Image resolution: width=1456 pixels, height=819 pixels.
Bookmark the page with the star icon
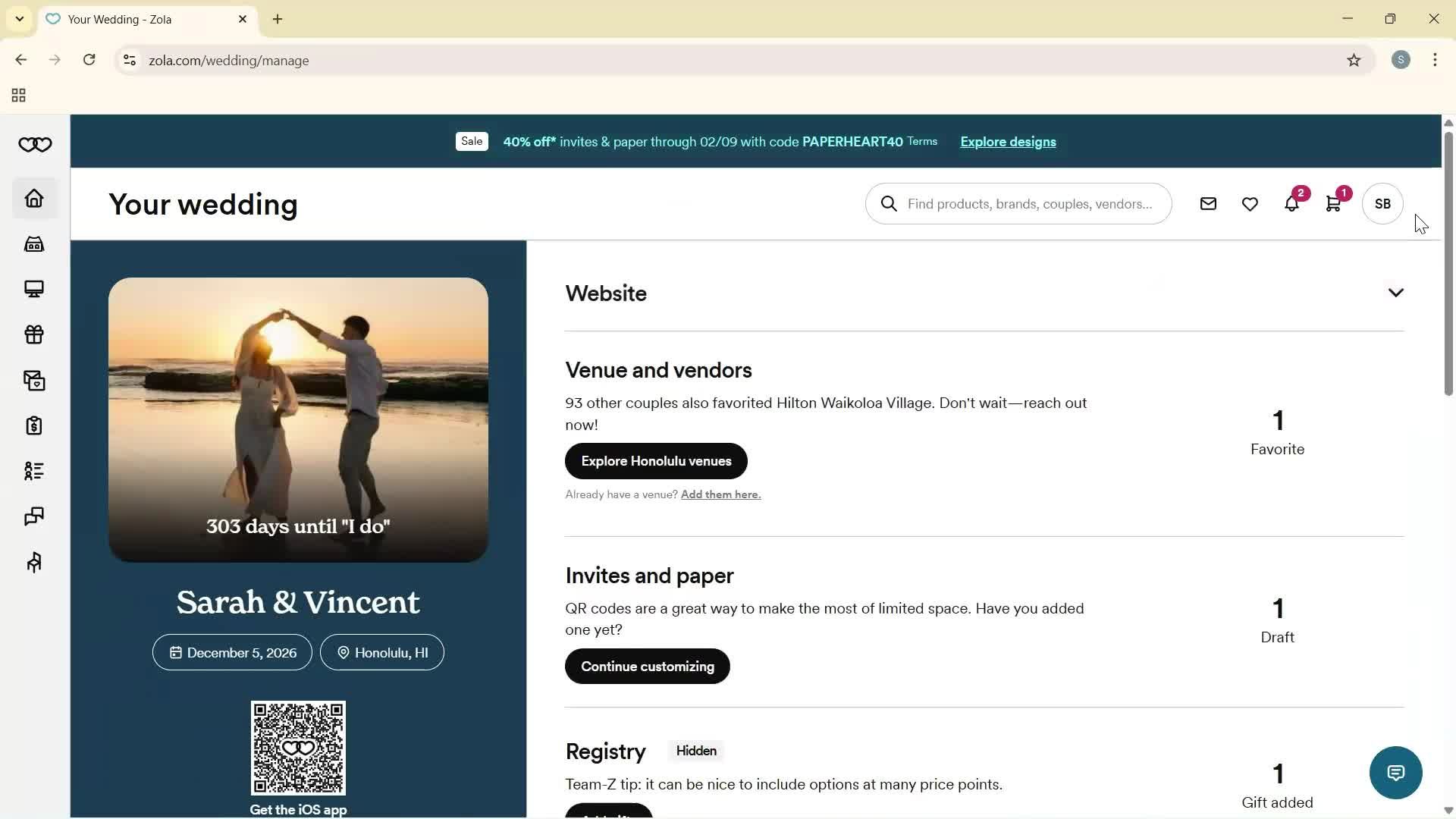[x=1355, y=60]
